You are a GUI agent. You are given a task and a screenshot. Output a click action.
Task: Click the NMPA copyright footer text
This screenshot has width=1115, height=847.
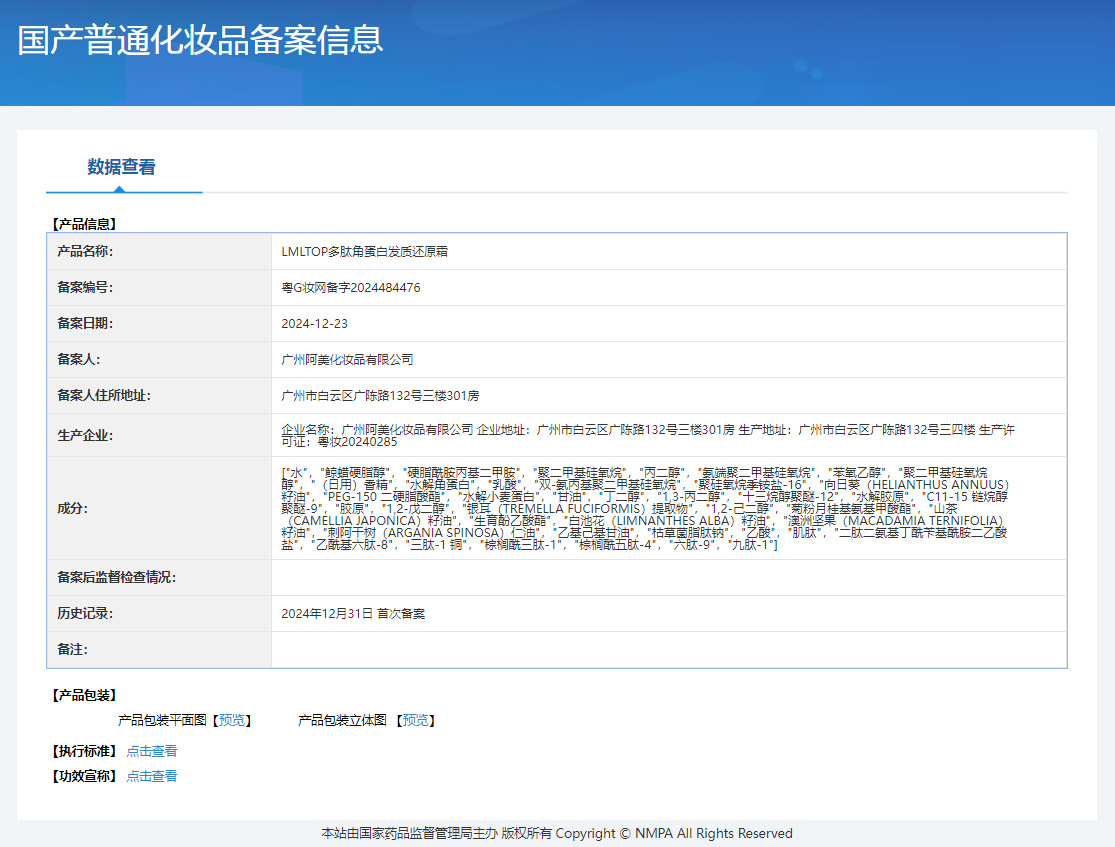557,833
